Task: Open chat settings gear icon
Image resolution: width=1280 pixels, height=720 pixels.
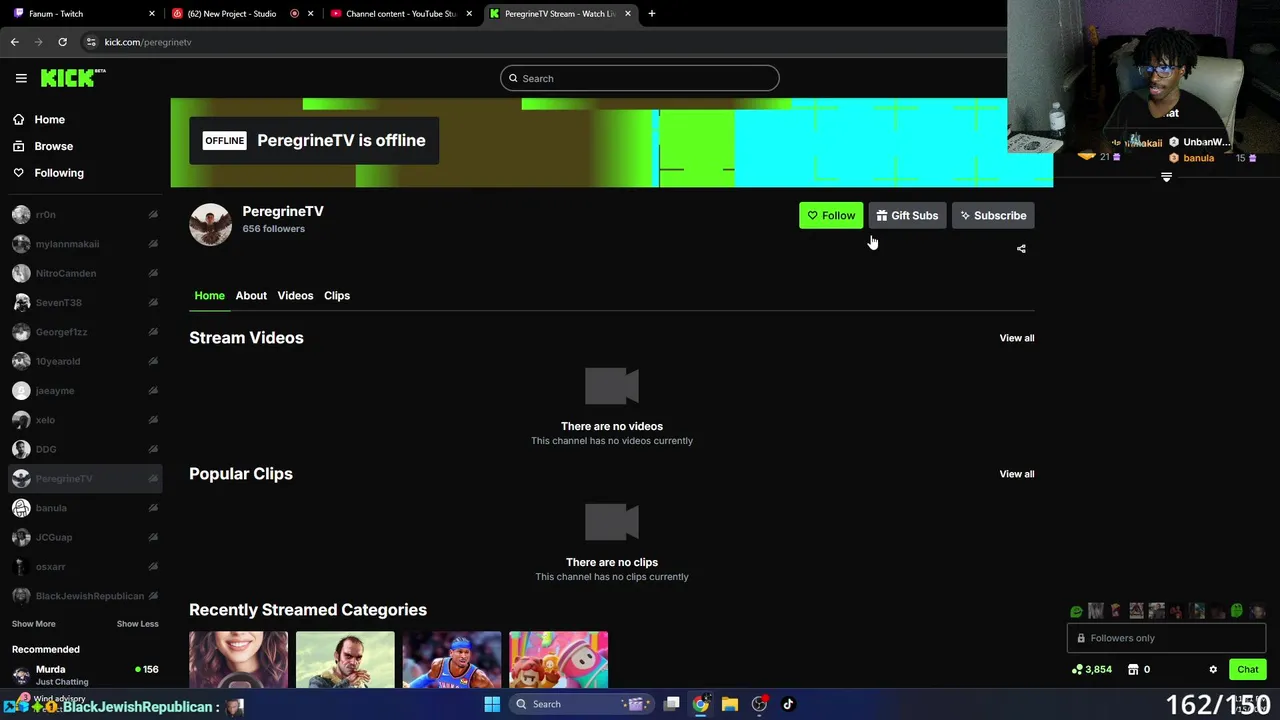Action: point(1213,670)
